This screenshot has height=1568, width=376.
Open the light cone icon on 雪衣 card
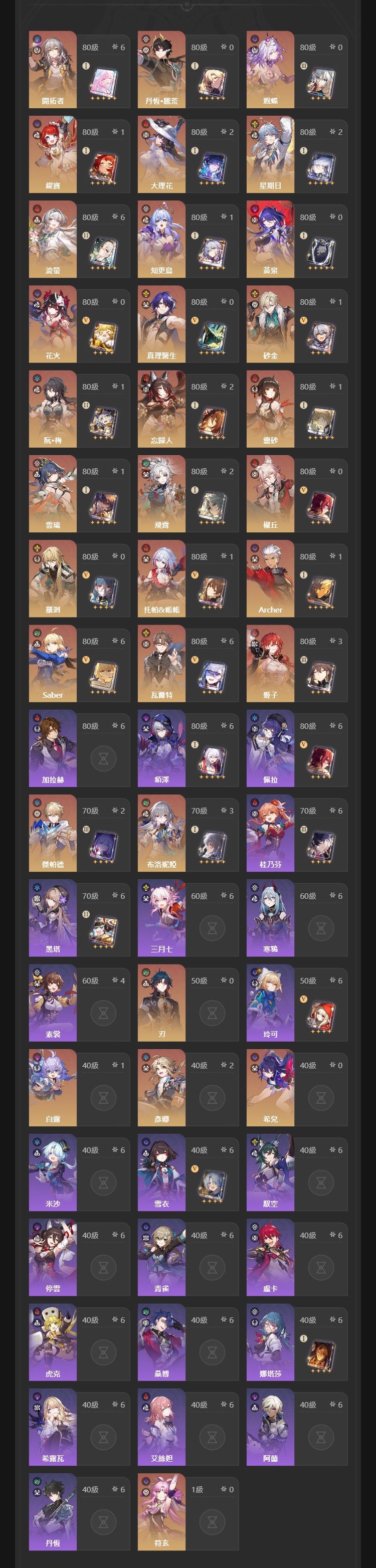212,1187
